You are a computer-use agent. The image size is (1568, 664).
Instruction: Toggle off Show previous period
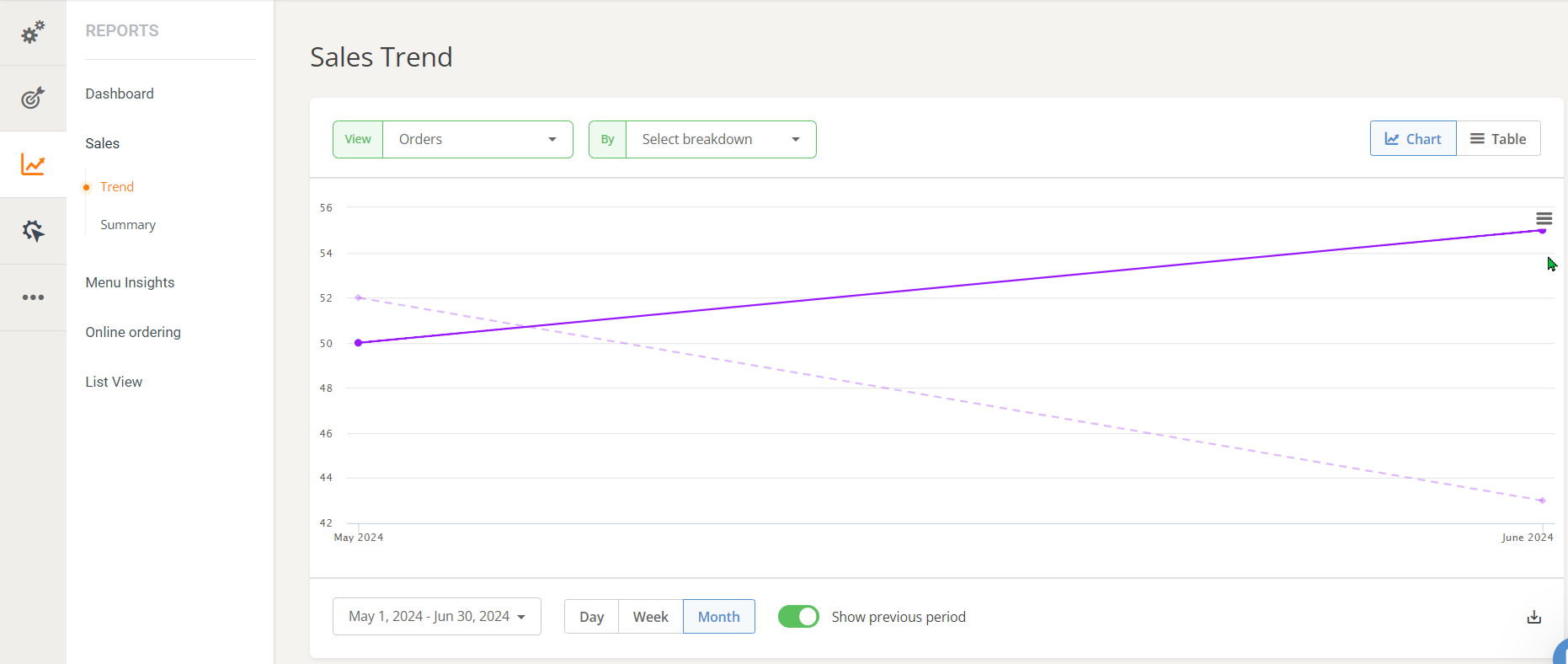pyautogui.click(x=797, y=617)
